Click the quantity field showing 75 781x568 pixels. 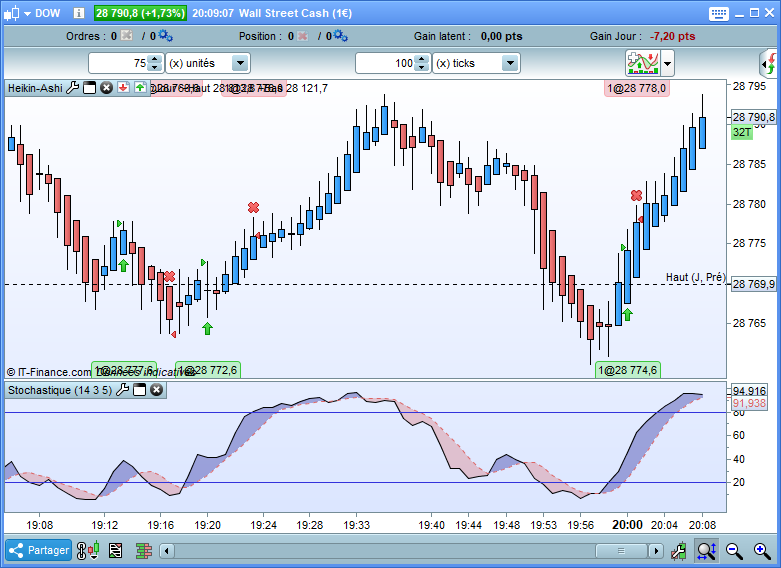pyautogui.click(x=118, y=63)
